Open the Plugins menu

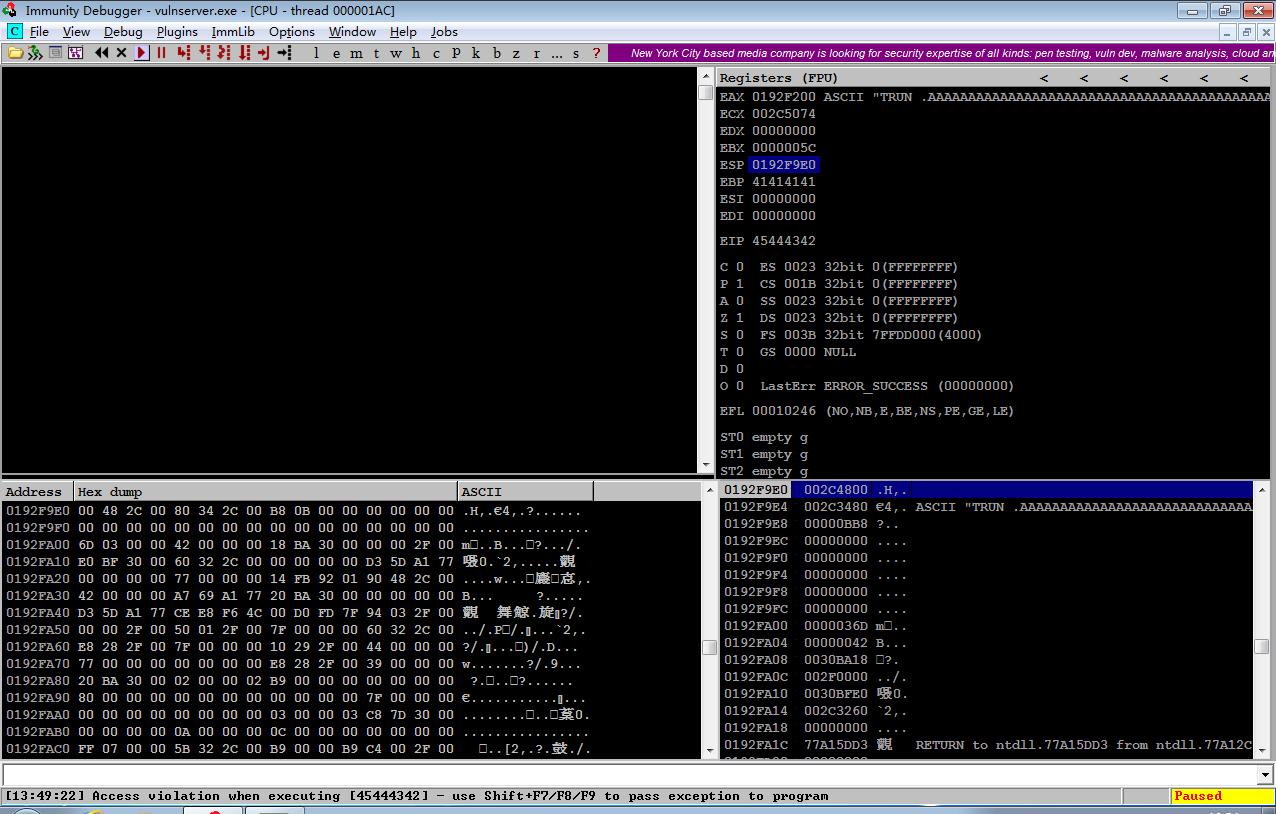177,32
